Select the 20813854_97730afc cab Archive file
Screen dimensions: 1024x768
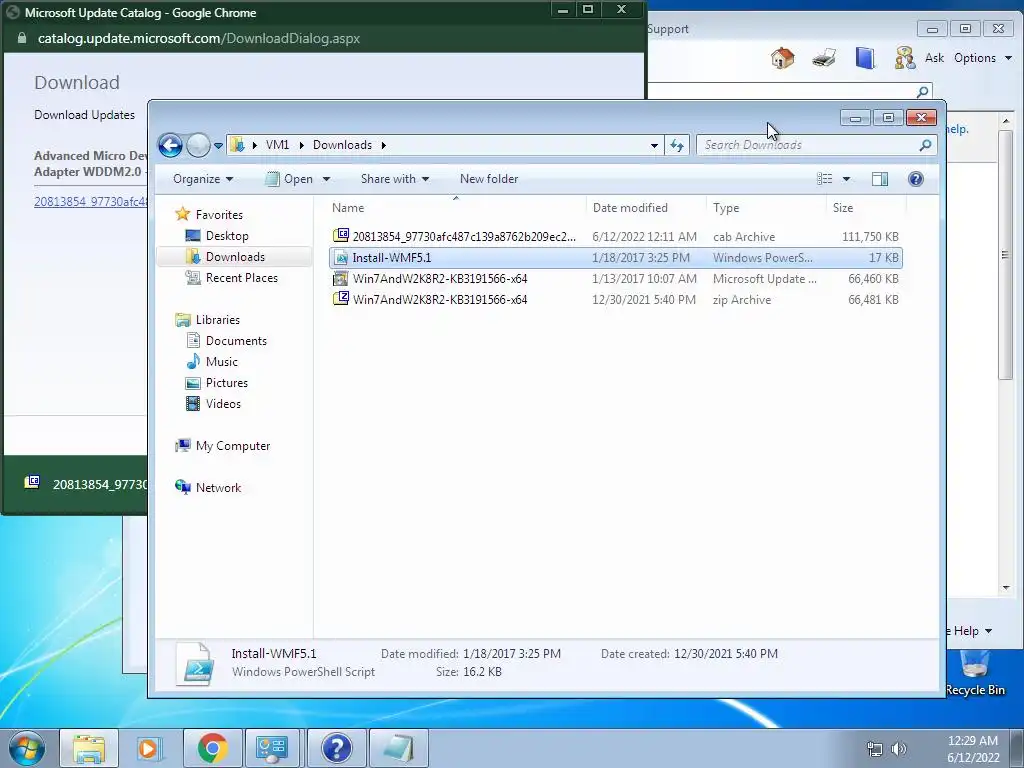(x=615, y=236)
